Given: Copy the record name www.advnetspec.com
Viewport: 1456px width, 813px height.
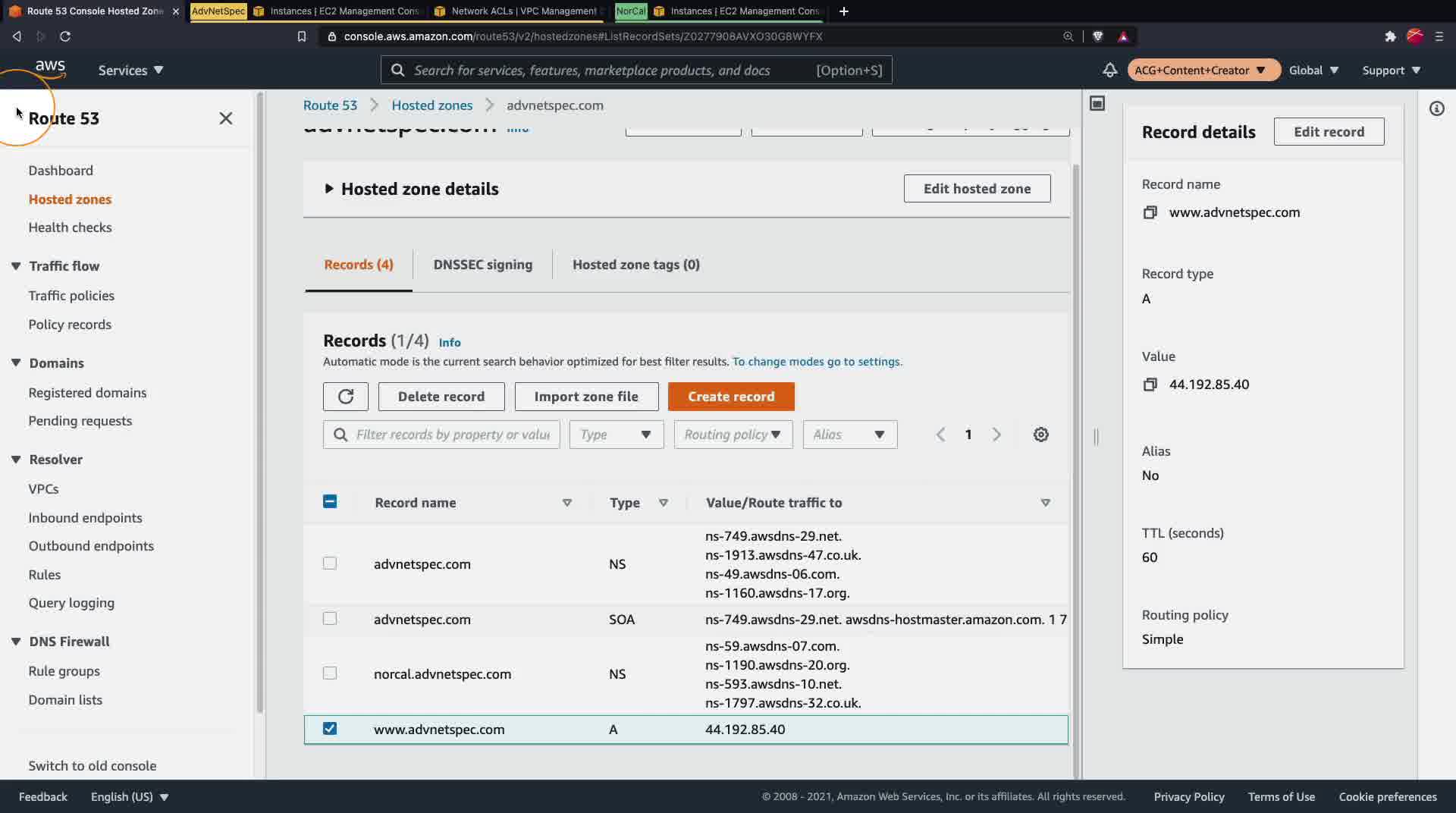Looking at the screenshot, I should [1150, 213].
